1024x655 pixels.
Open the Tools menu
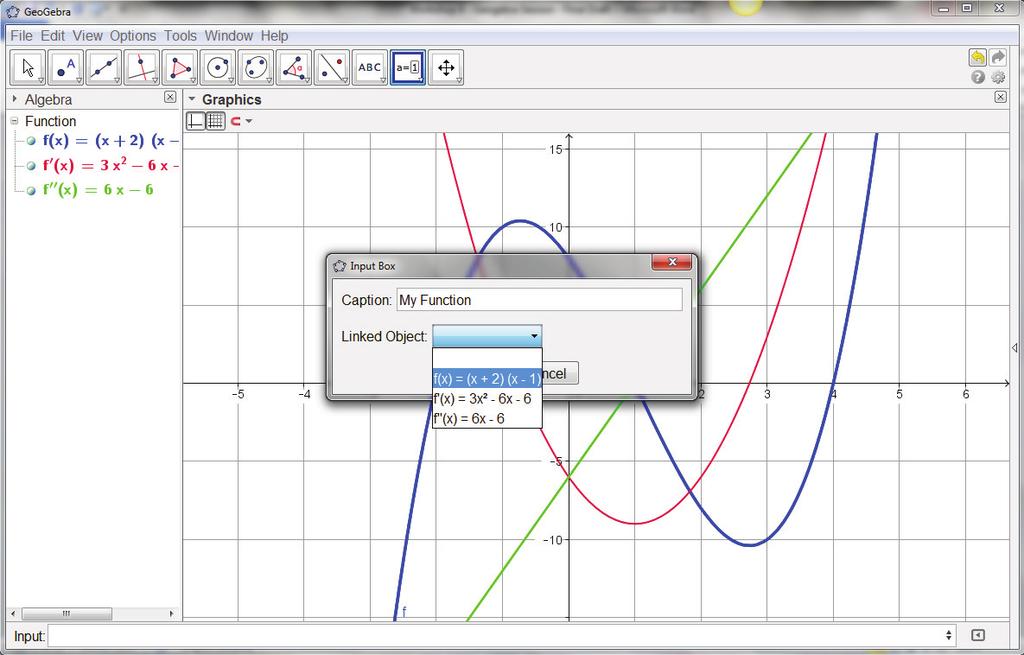(180, 35)
